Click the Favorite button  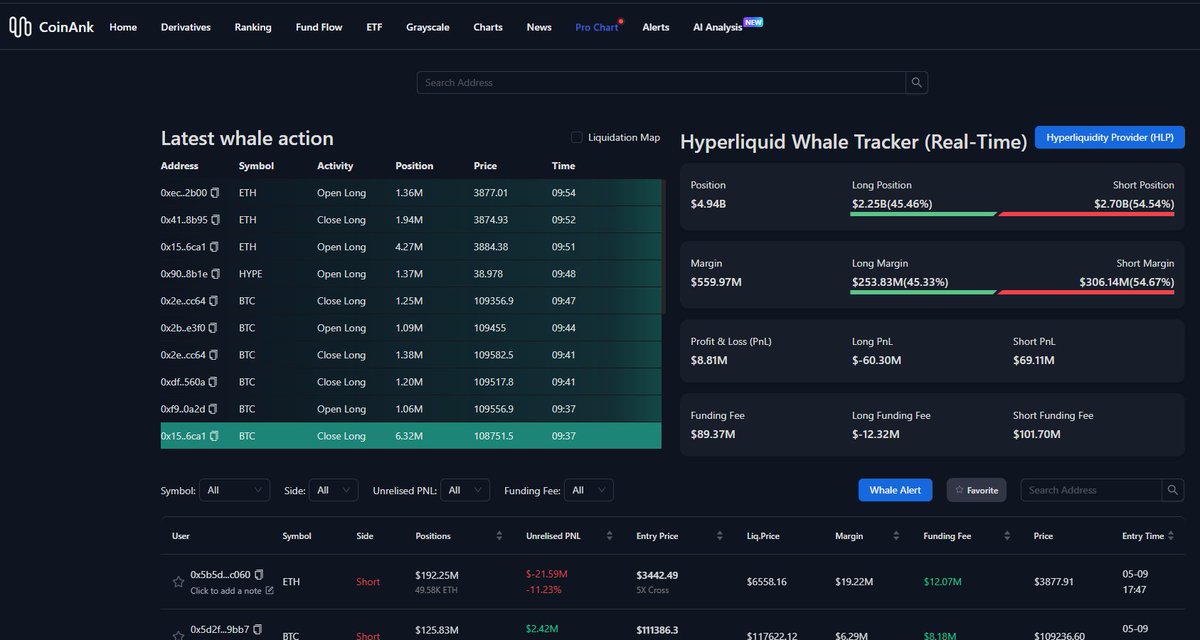(976, 490)
